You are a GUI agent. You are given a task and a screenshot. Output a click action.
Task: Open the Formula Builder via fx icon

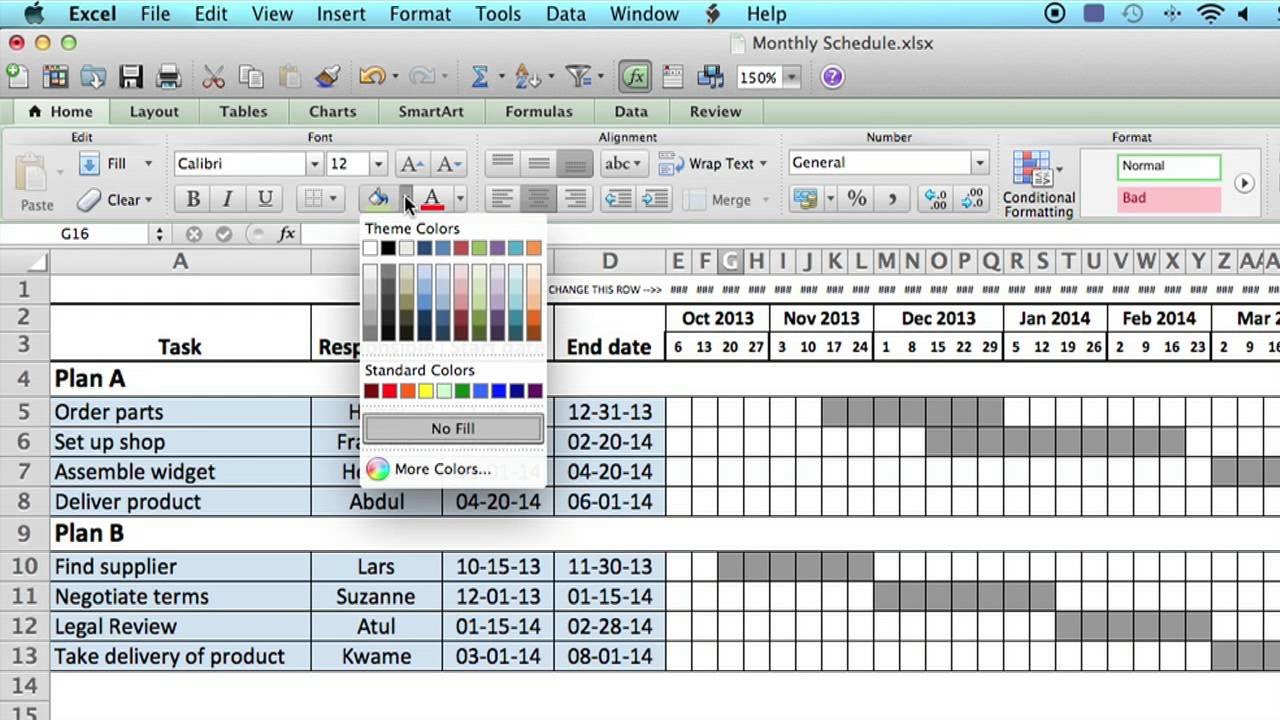click(x=635, y=76)
